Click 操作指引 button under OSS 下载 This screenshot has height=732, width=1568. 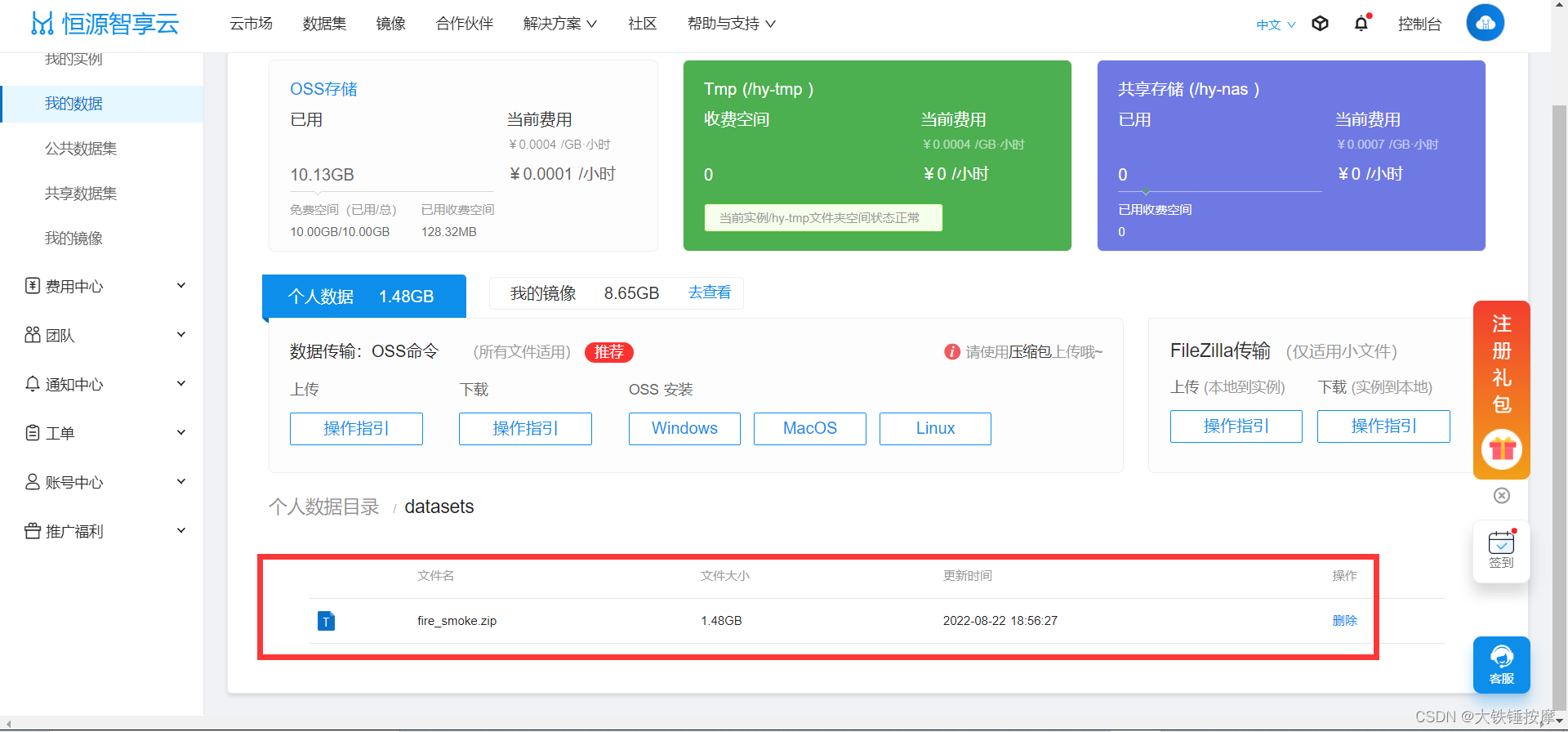[525, 428]
